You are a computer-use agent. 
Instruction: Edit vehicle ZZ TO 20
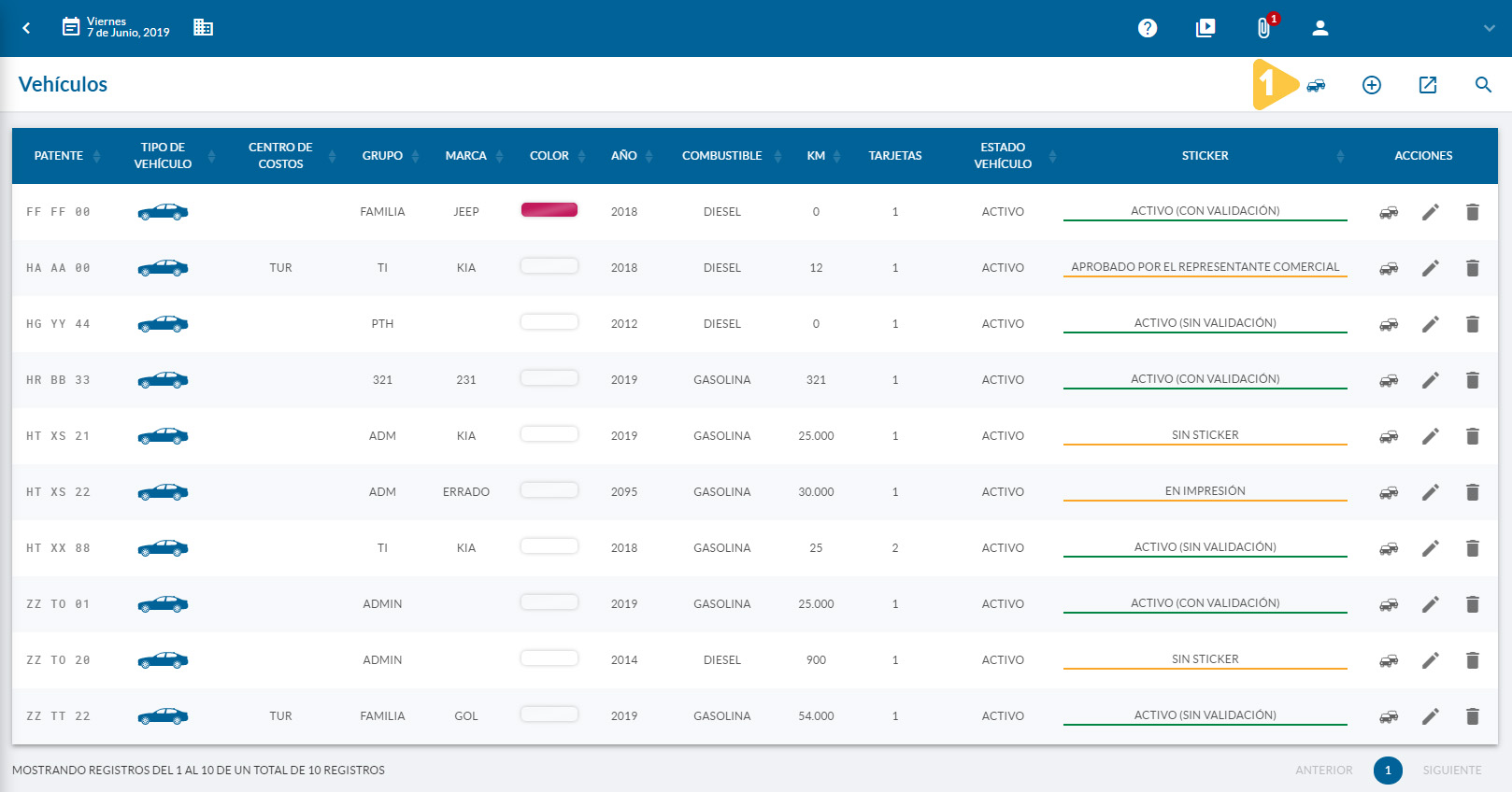1431,660
